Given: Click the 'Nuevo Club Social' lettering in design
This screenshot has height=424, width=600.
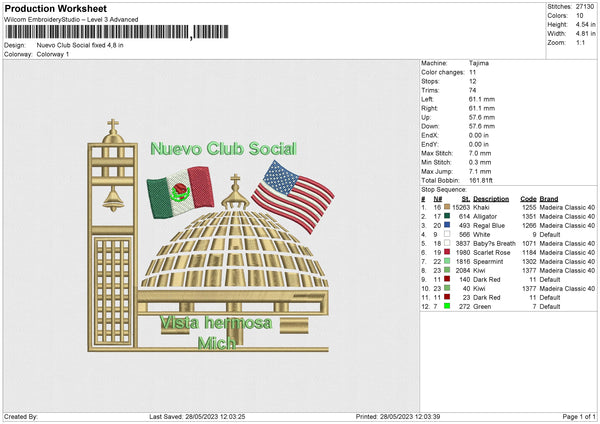Looking at the screenshot, I should pos(223,148).
